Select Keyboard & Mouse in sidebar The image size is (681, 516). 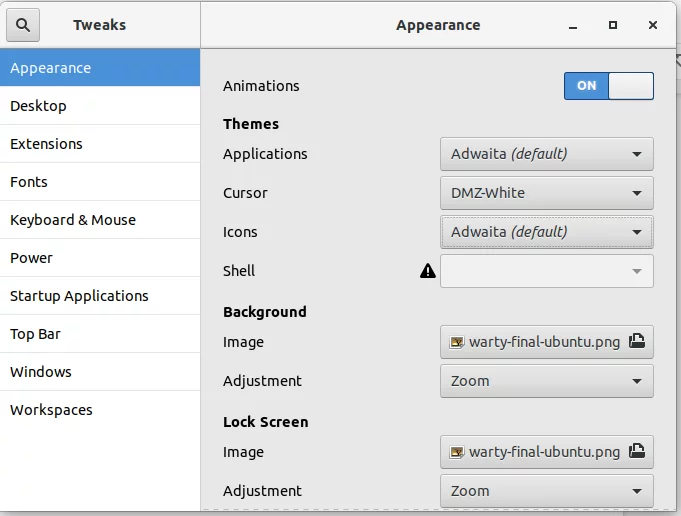[73, 220]
